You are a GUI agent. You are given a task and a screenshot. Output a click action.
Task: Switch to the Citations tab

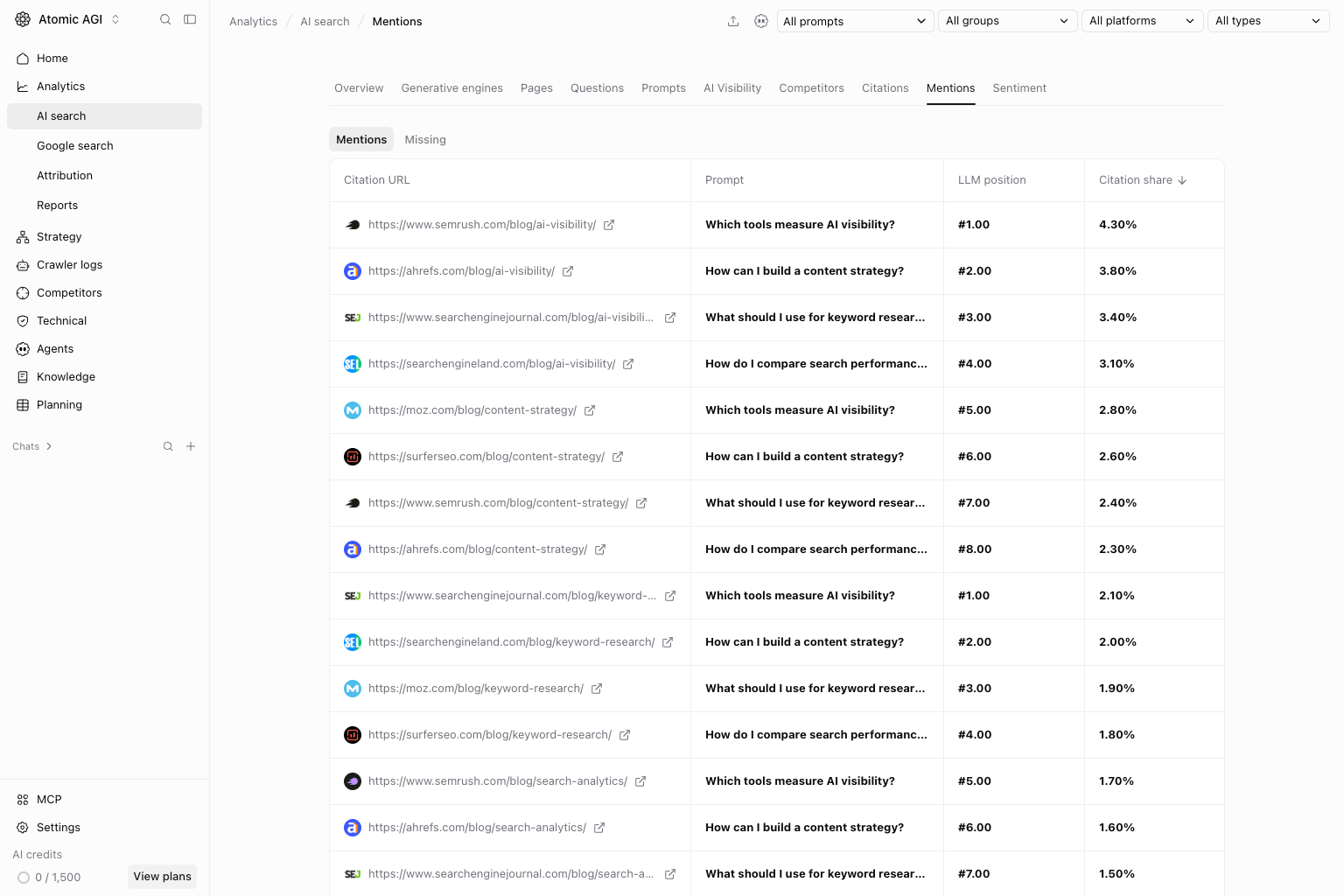[885, 88]
